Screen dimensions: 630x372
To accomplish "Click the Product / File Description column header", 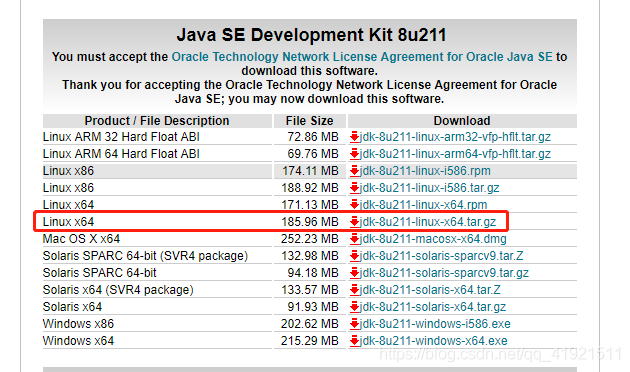I will [x=157, y=121].
